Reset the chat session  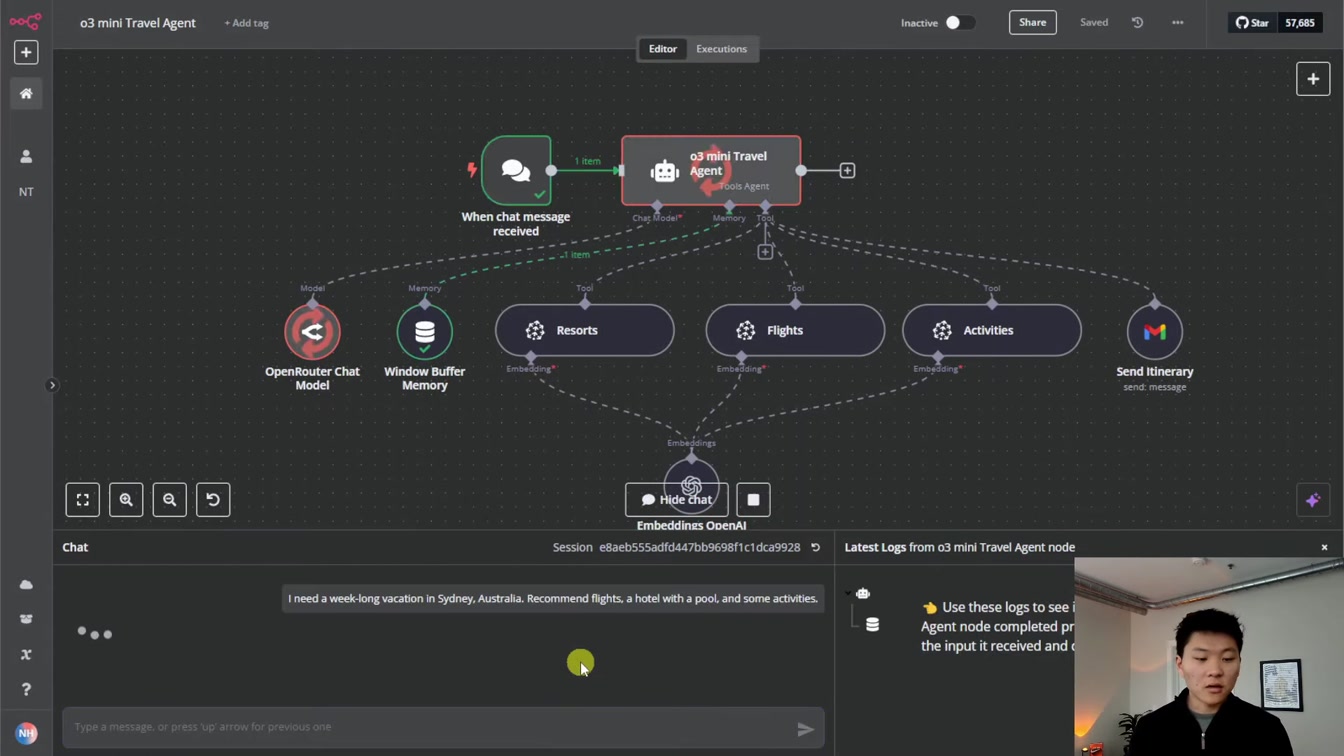pyautogui.click(x=815, y=548)
